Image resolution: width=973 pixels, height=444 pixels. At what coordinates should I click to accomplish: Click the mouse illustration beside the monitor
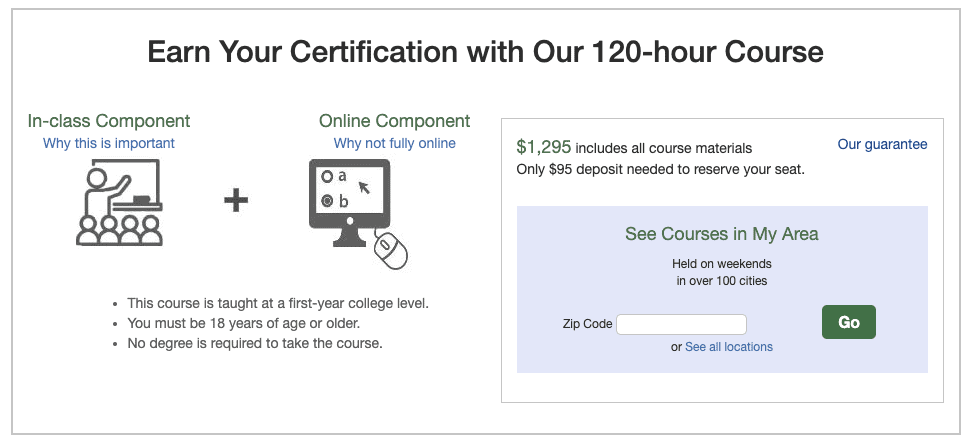[x=392, y=250]
